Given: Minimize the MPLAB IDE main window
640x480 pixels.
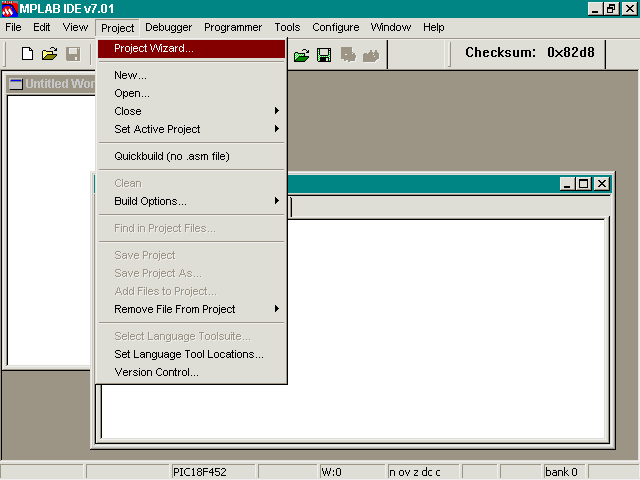Looking at the screenshot, I should click(595, 9).
